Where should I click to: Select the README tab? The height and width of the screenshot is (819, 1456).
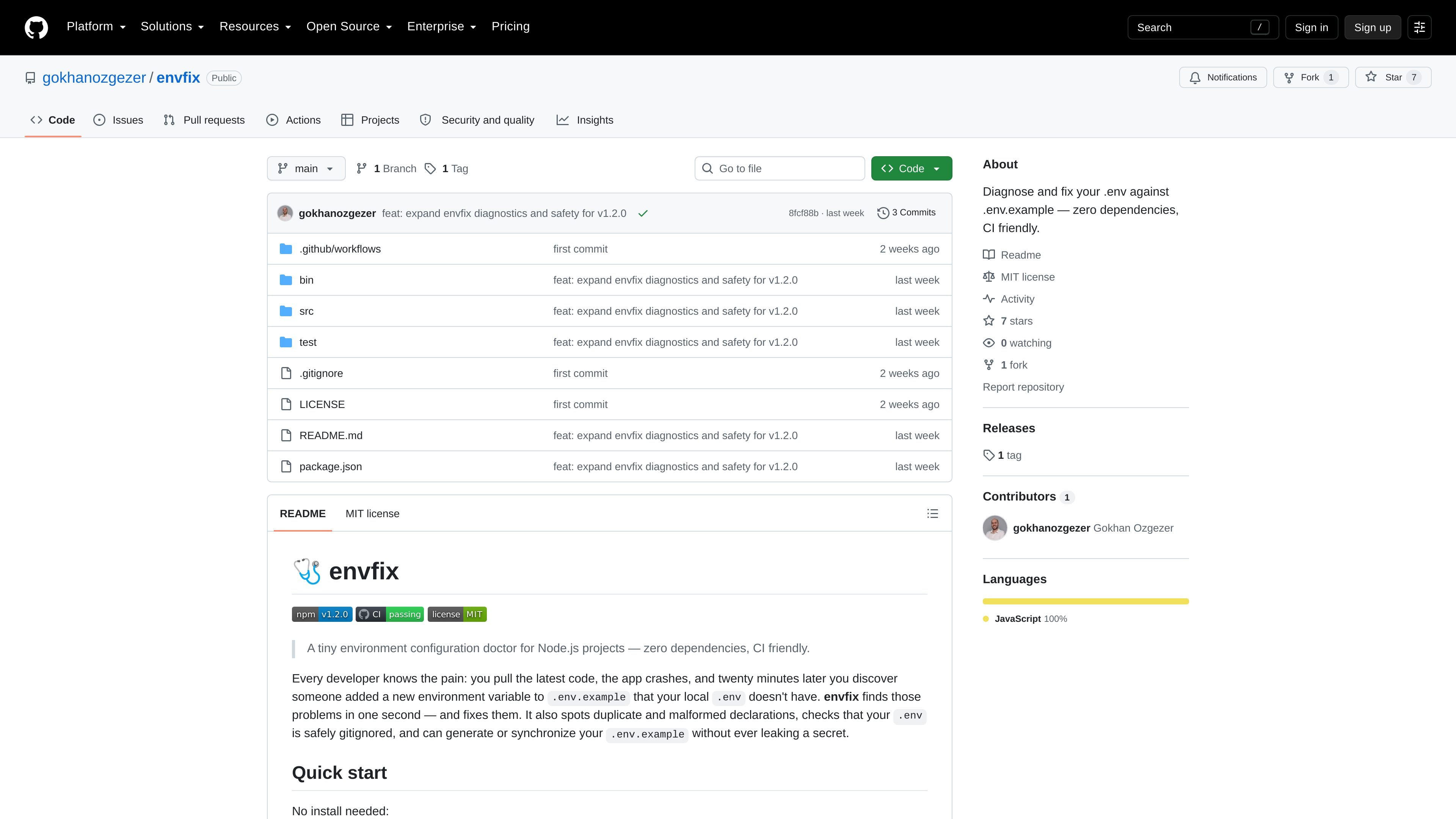(303, 513)
